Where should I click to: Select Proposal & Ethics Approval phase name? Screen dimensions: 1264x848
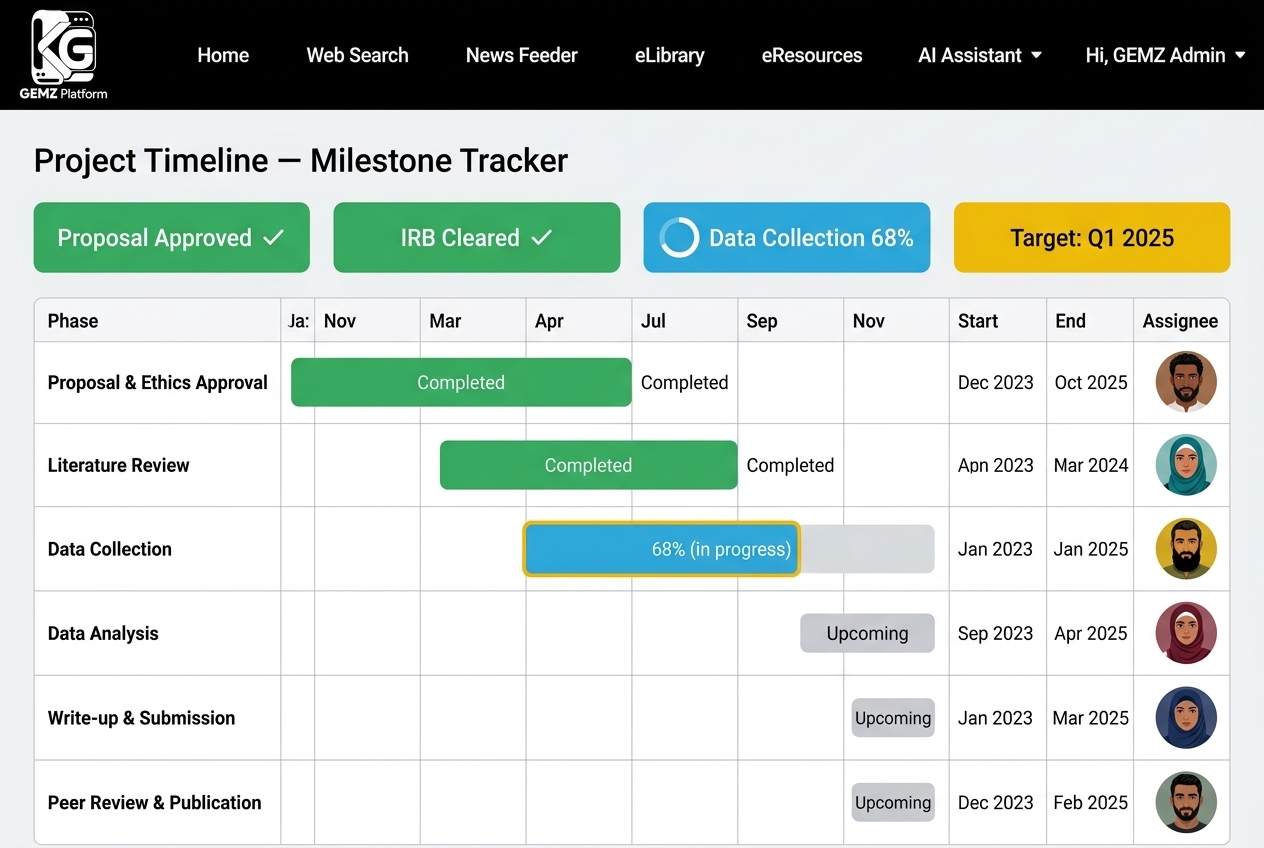[x=158, y=382]
